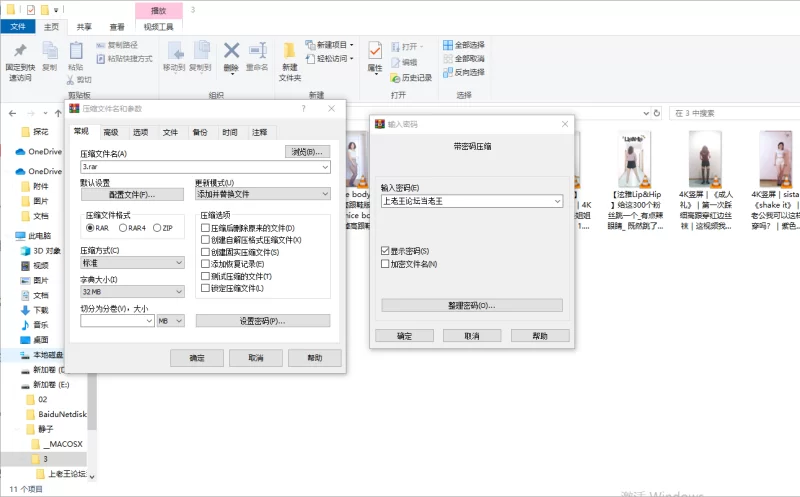Switch to the Options tab in archive dialog
This screenshot has height=497, width=800.
coord(140,132)
